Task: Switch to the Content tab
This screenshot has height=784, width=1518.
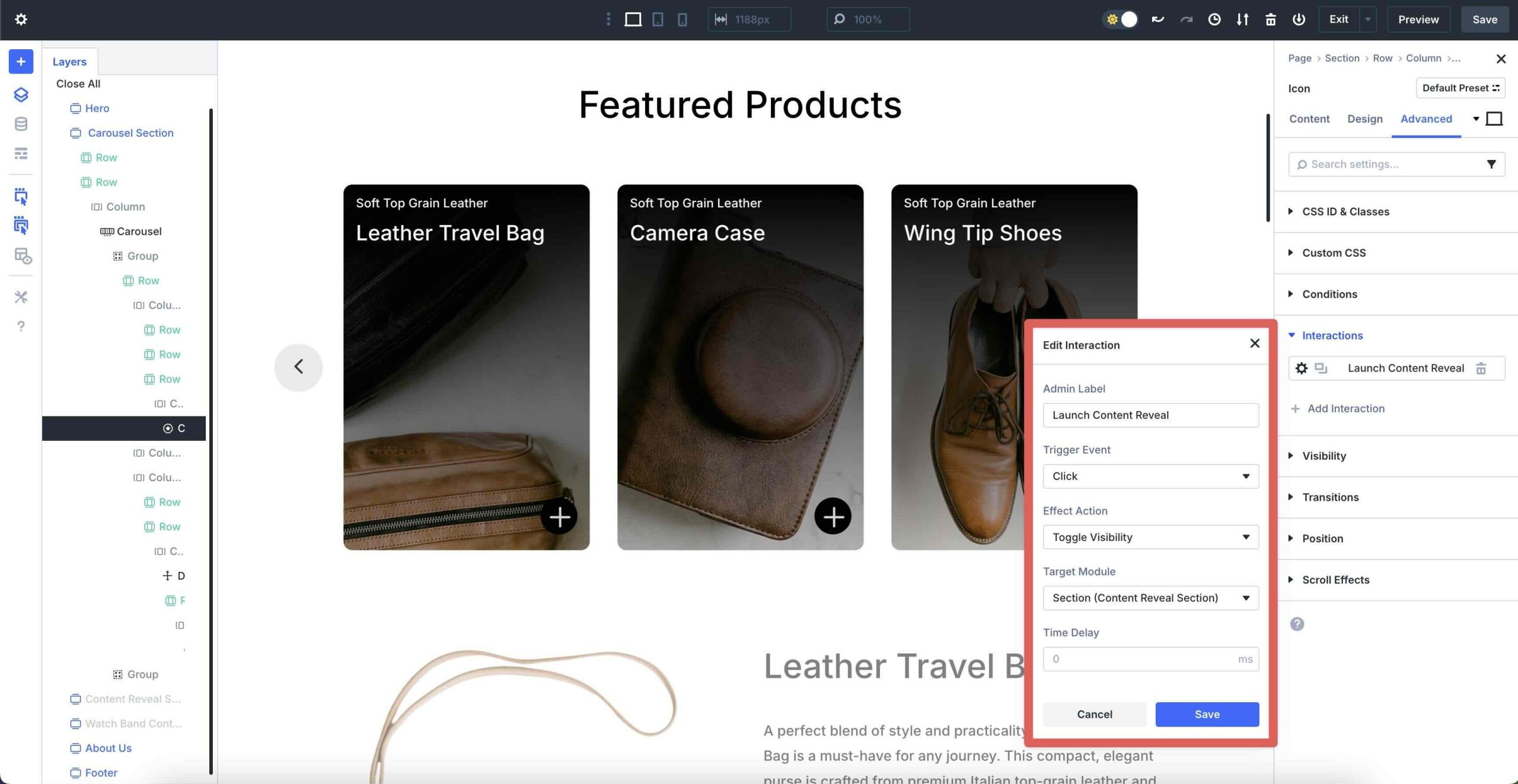Action: point(1309,119)
